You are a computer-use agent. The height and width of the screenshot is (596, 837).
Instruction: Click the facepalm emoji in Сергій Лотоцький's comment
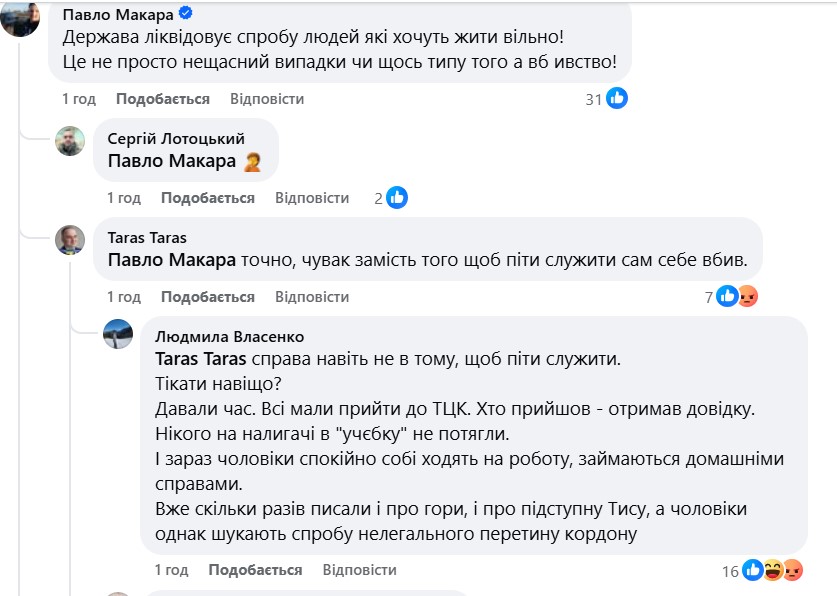(x=253, y=161)
